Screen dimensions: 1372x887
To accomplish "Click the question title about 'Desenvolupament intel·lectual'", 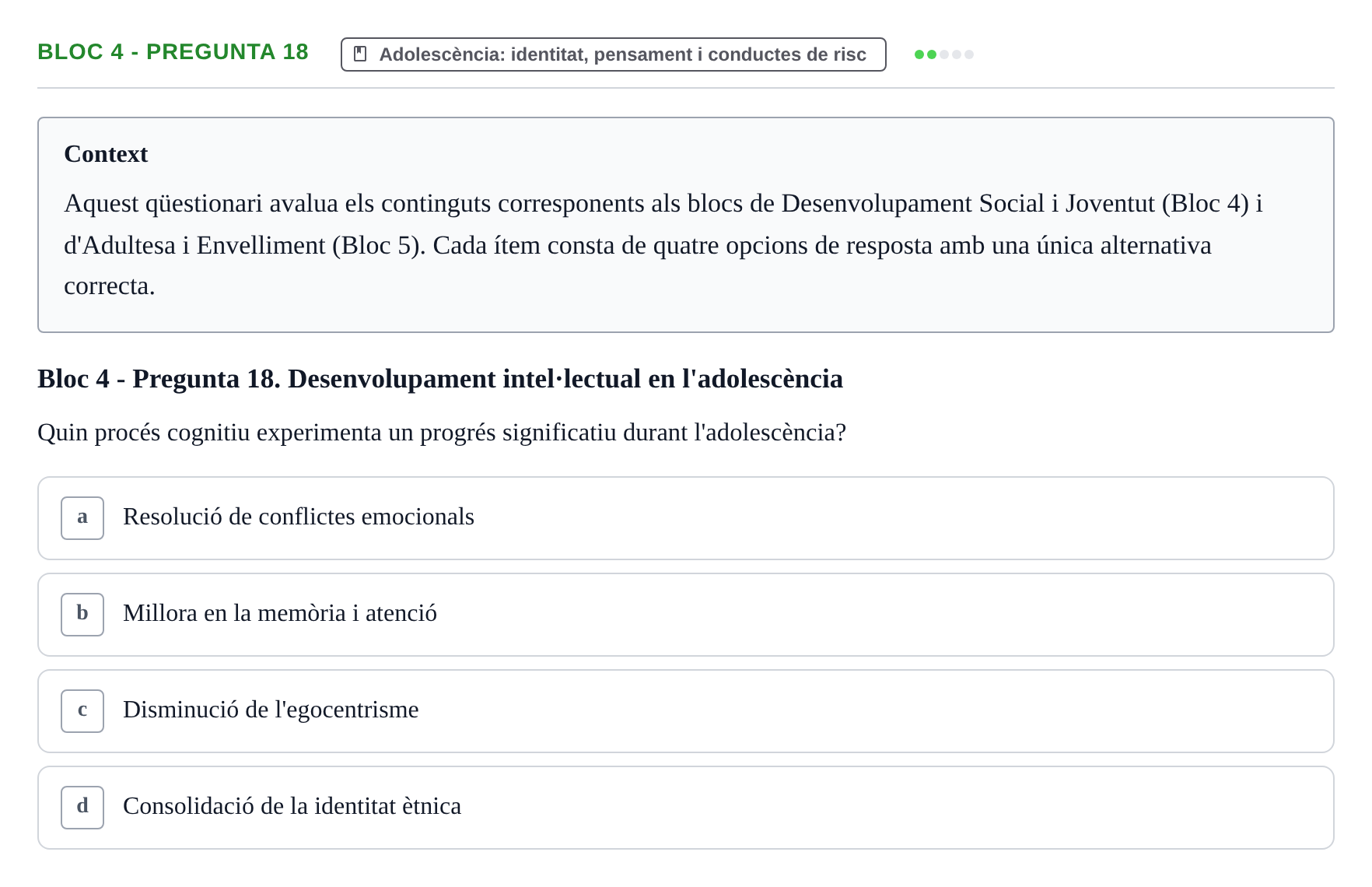I will click(x=440, y=379).
